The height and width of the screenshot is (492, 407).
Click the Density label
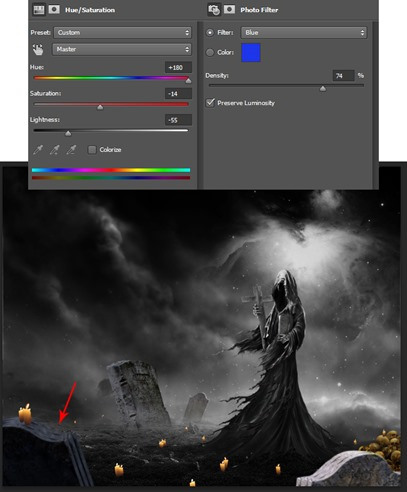(217, 76)
